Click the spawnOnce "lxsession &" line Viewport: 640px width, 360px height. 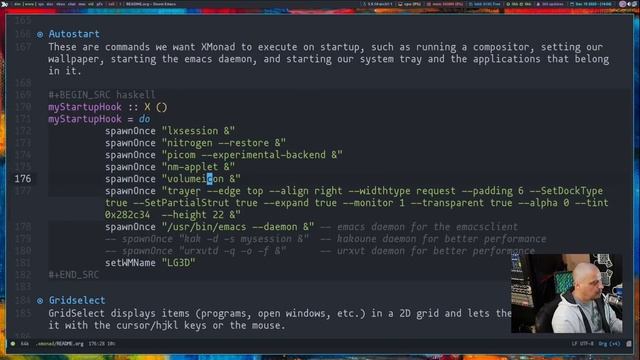pos(170,131)
